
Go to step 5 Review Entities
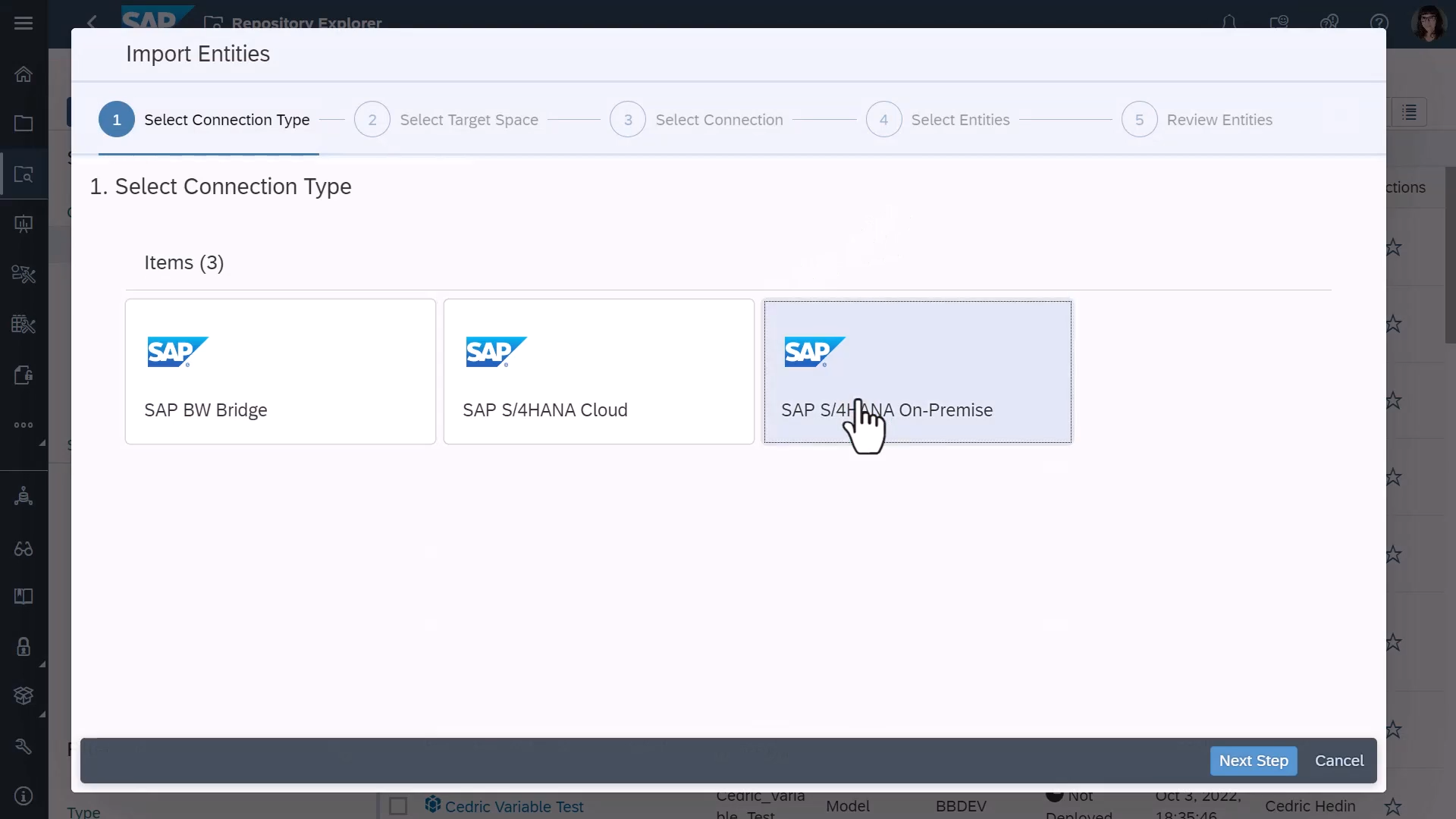tap(1197, 120)
